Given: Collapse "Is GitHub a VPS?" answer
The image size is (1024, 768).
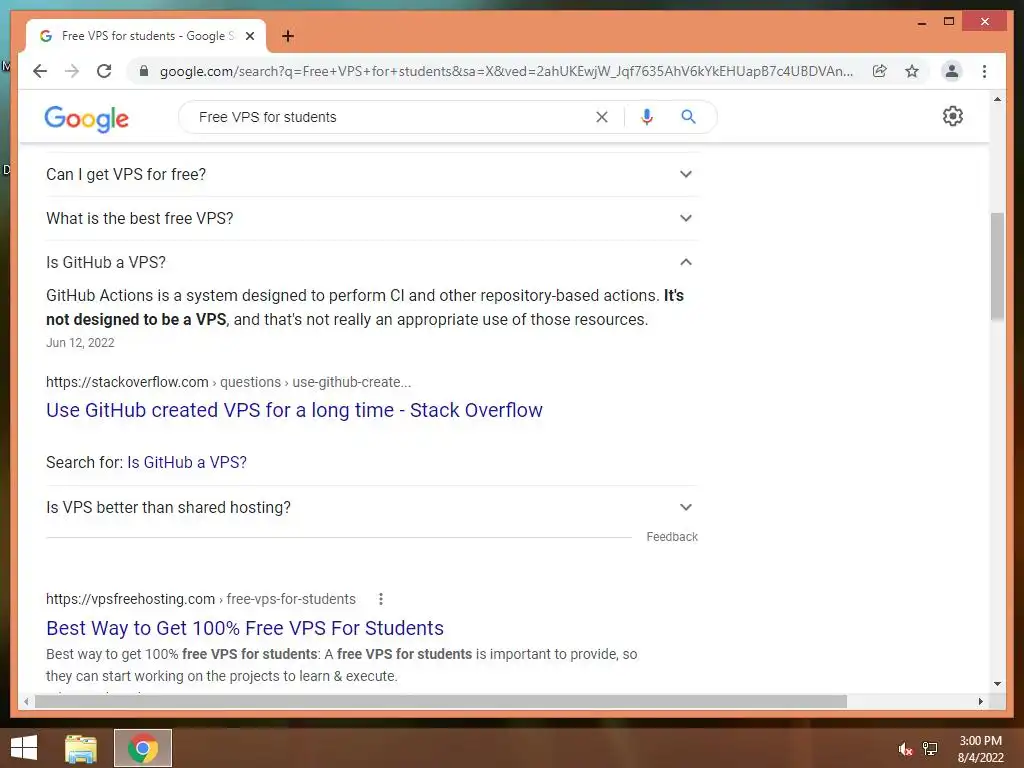Looking at the screenshot, I should point(372,262).
